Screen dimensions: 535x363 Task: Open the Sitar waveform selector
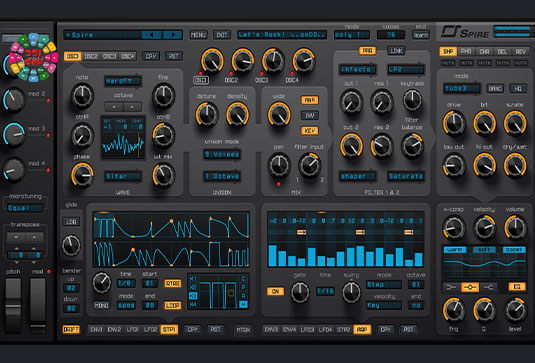click(123, 176)
